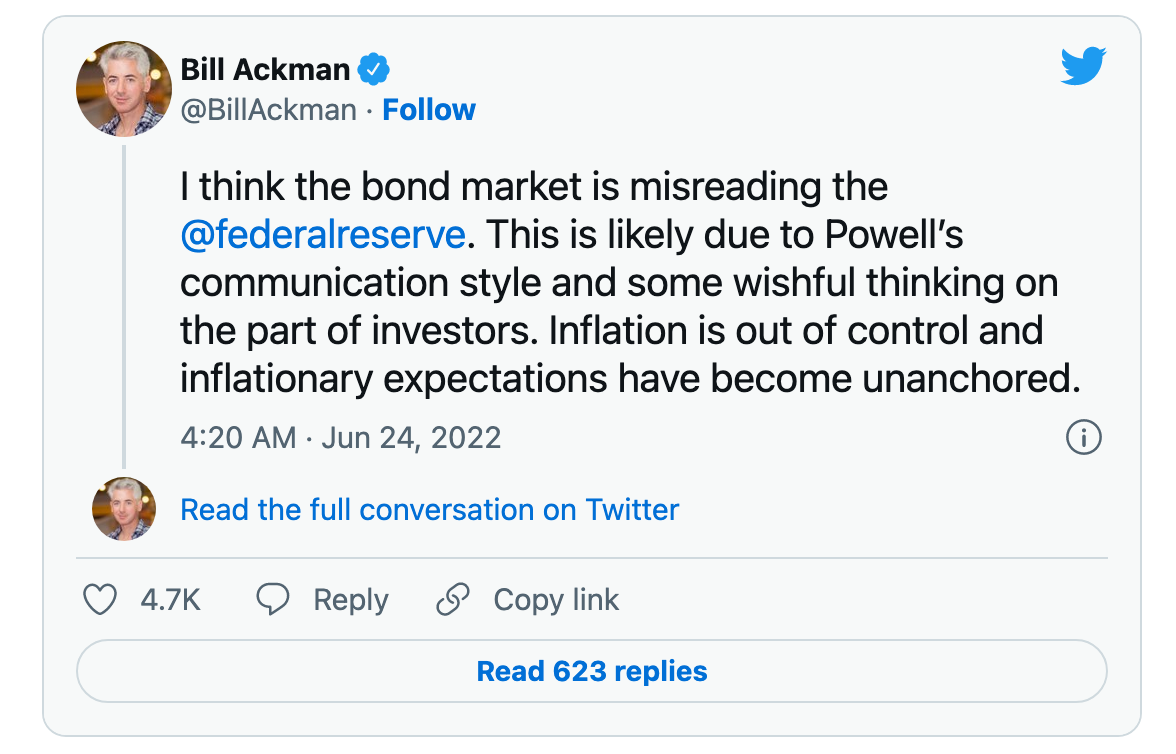The image size is (1176, 754).
Task: Click the Twitter bird logo
Action: point(1083,68)
